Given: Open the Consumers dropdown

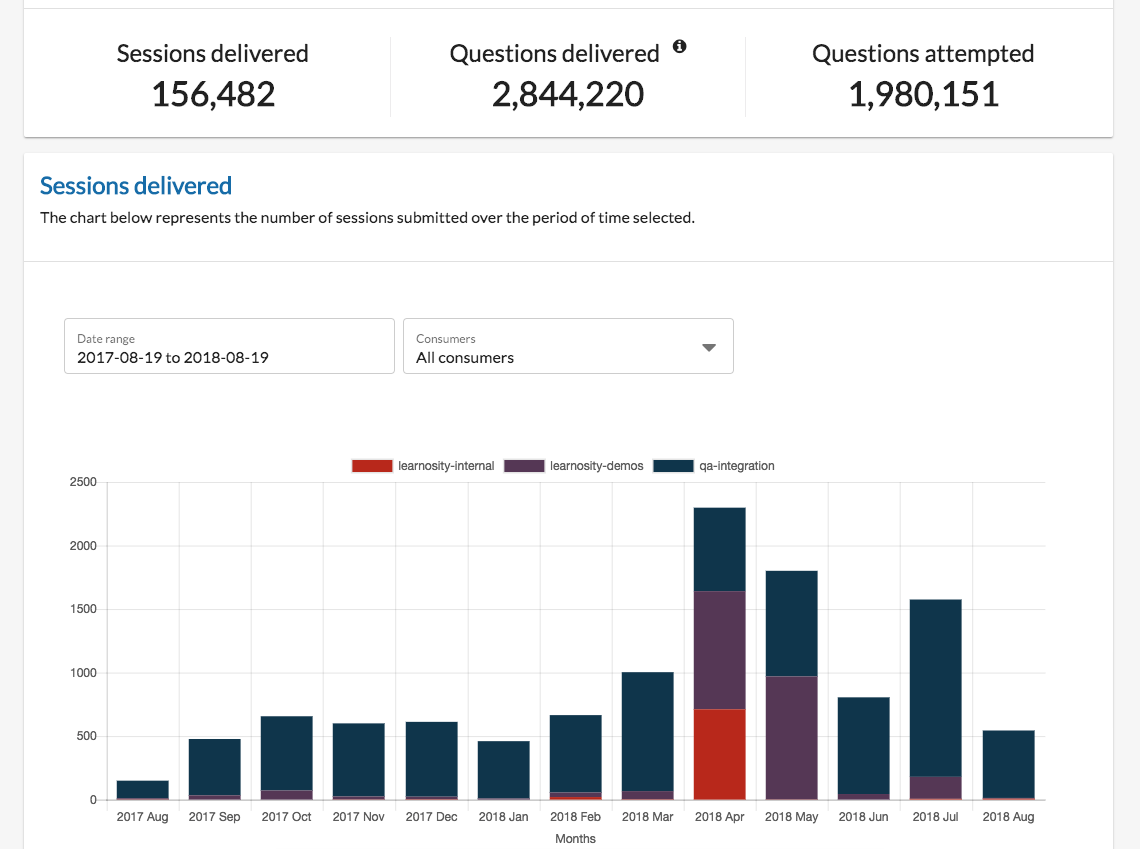Looking at the screenshot, I should tap(568, 346).
